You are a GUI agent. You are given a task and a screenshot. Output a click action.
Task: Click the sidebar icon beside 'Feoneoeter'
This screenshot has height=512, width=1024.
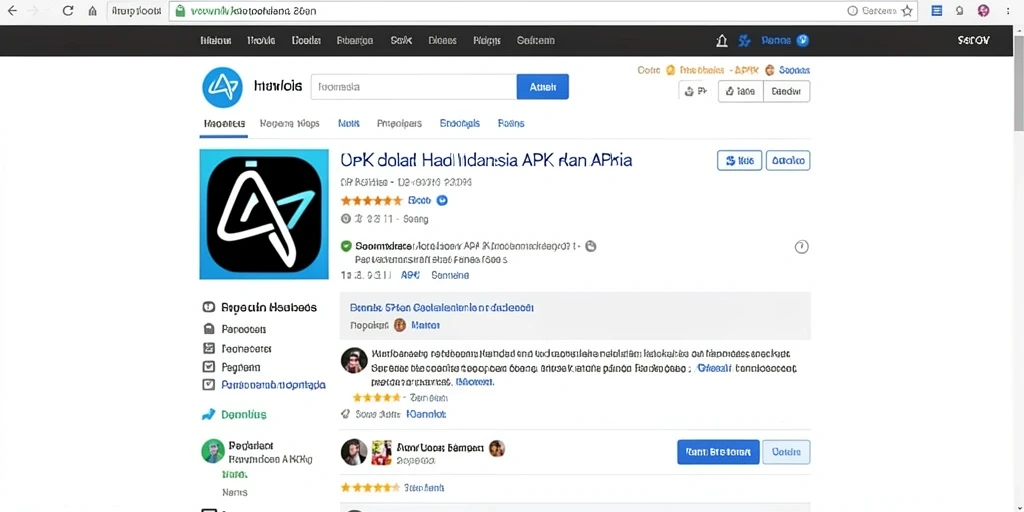click(x=209, y=348)
